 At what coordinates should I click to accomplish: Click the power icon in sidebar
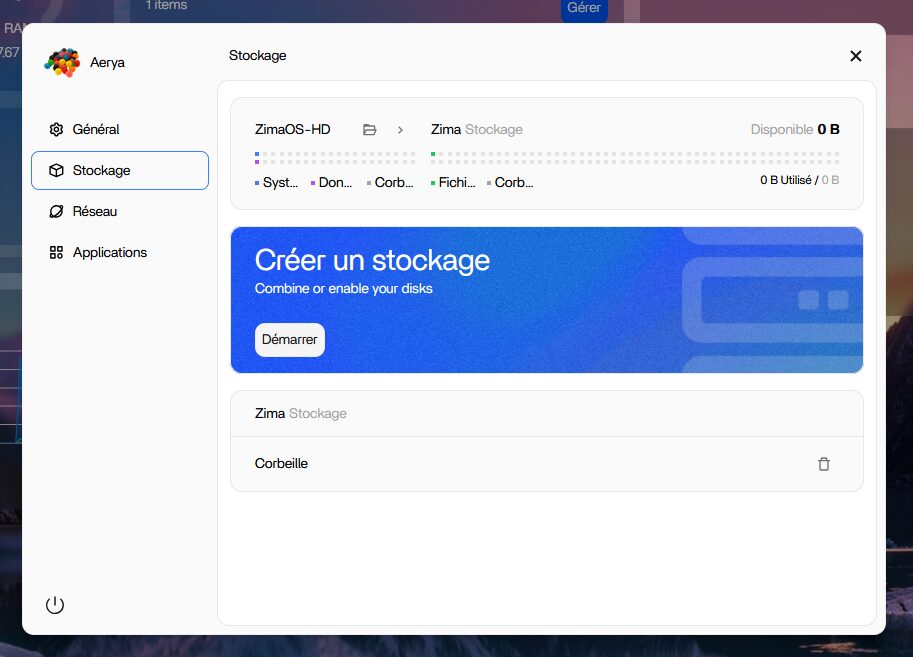point(55,605)
